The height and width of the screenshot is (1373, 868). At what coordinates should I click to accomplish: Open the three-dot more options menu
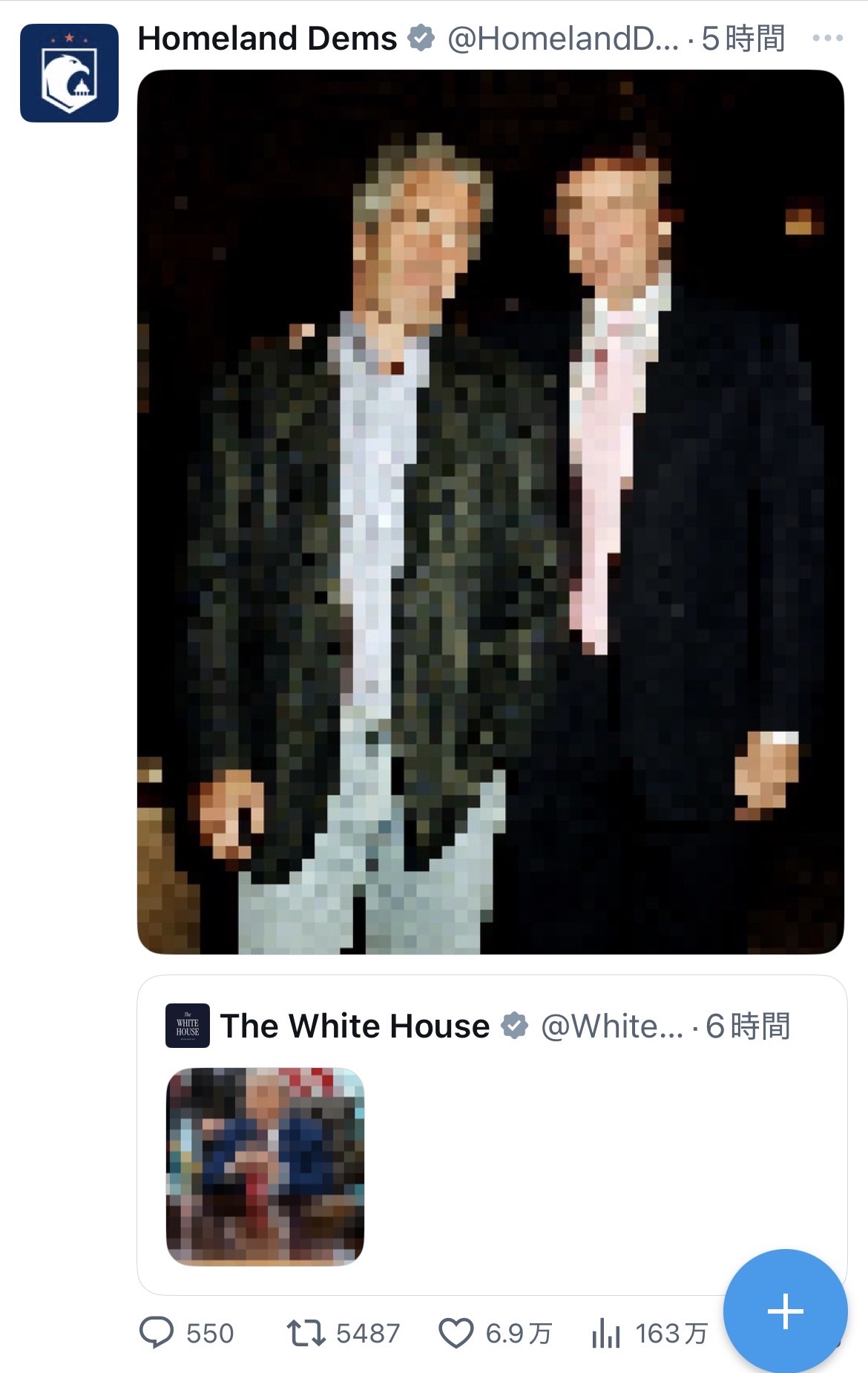click(x=827, y=38)
